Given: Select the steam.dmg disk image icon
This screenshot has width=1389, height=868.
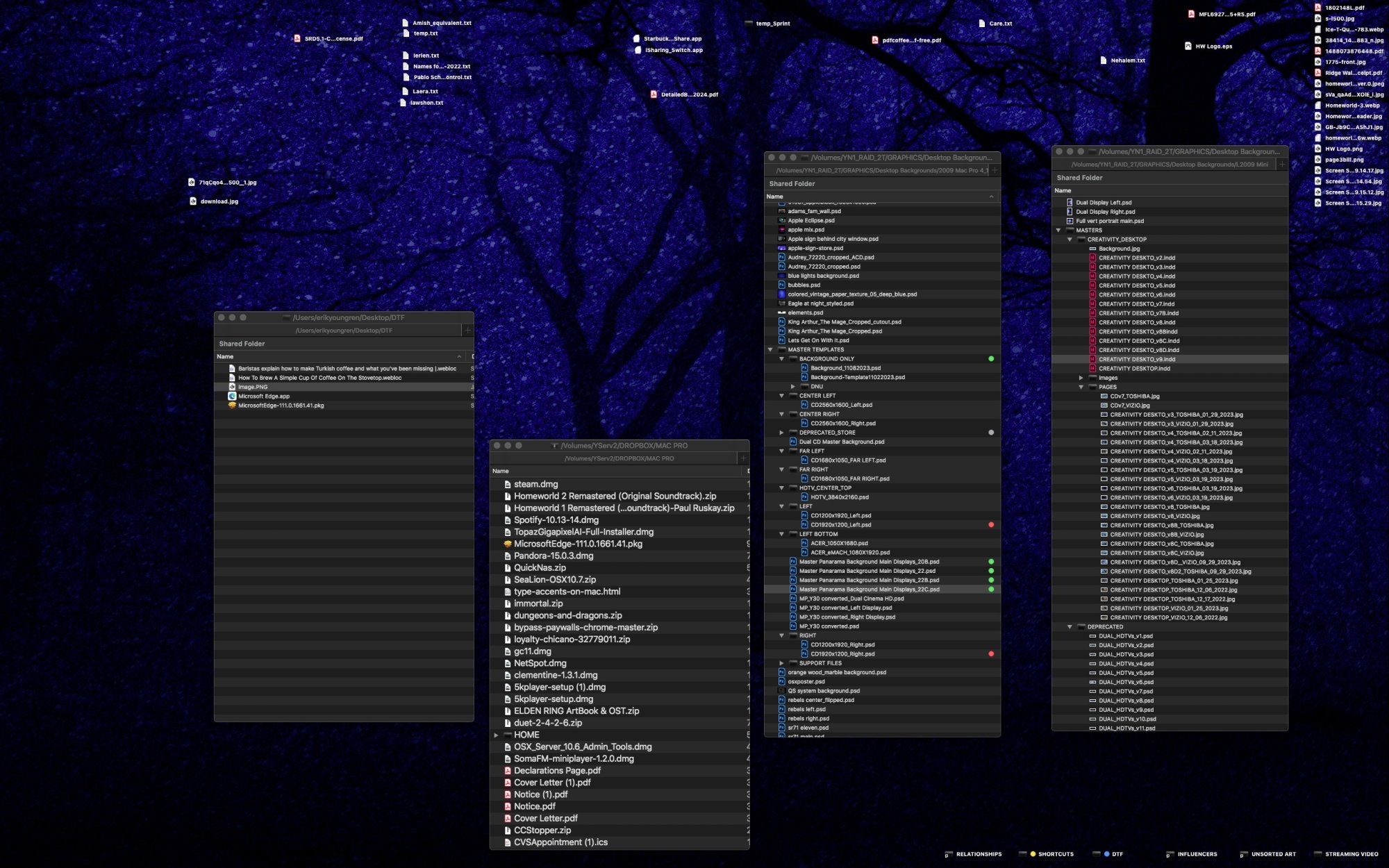Looking at the screenshot, I should click(508, 485).
